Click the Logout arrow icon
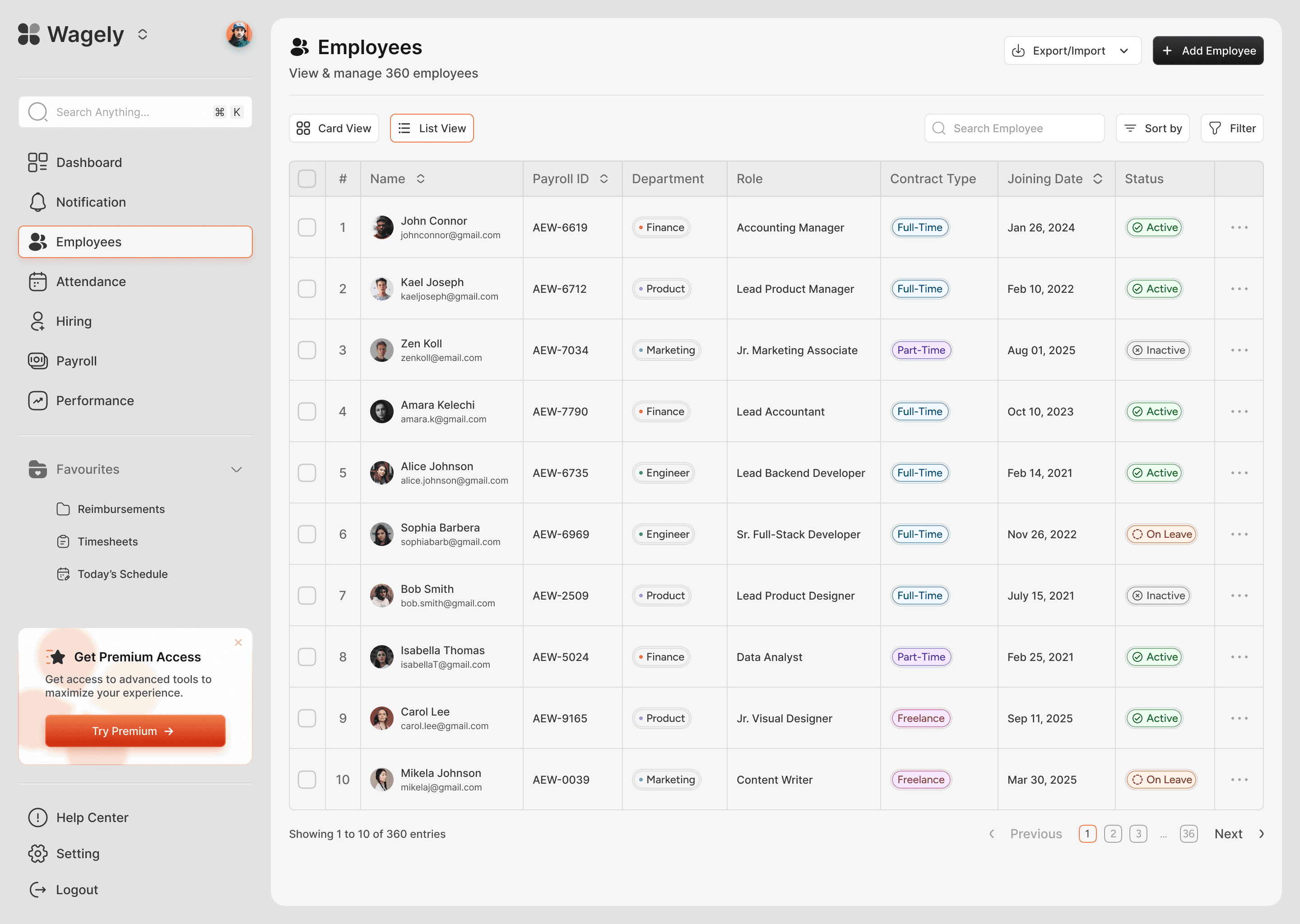Screen dimensions: 1300x924 pyautogui.click(x=37, y=889)
